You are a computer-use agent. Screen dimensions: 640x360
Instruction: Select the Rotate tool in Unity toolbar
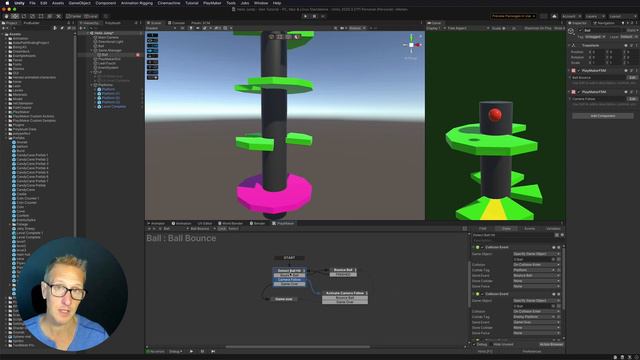click(24, 16)
